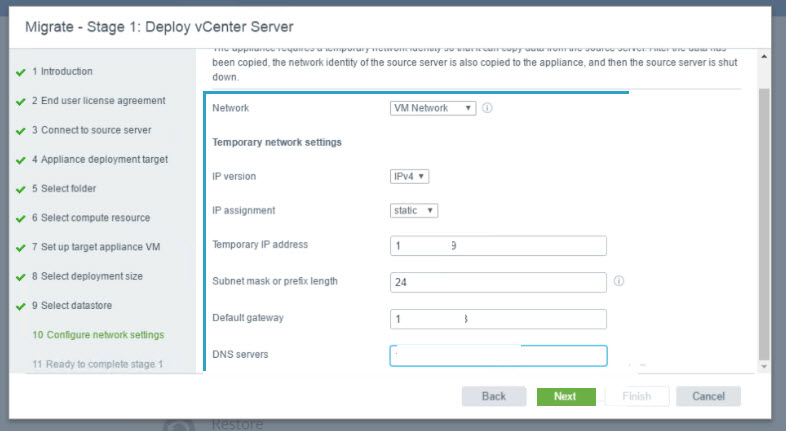Image resolution: width=786 pixels, height=431 pixels.
Task: Click the Back button
Action: (x=494, y=396)
